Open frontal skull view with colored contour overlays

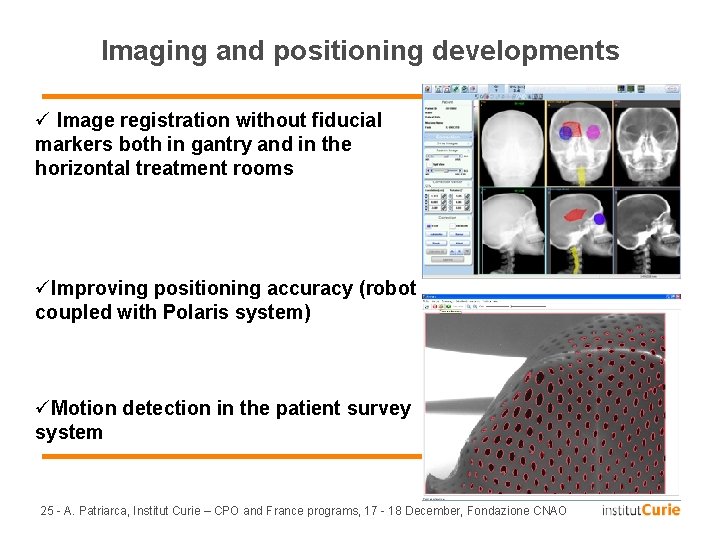pos(579,144)
